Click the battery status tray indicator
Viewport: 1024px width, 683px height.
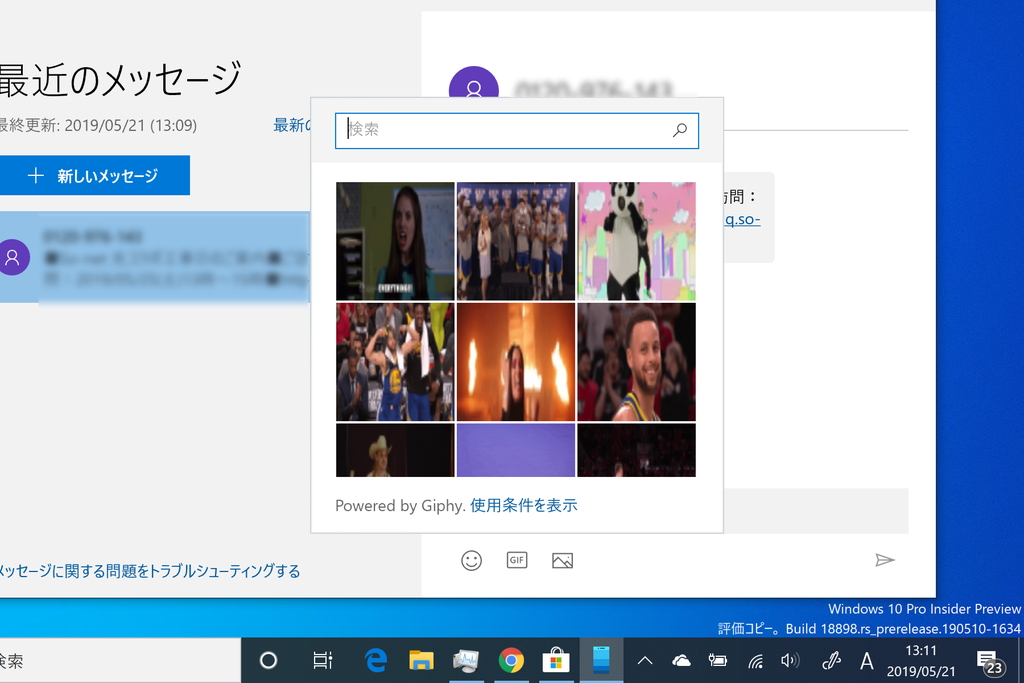click(718, 660)
